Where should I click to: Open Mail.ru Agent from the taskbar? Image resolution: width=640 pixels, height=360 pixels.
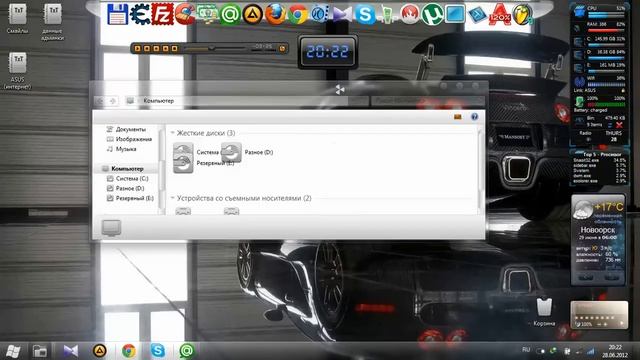click(187, 351)
